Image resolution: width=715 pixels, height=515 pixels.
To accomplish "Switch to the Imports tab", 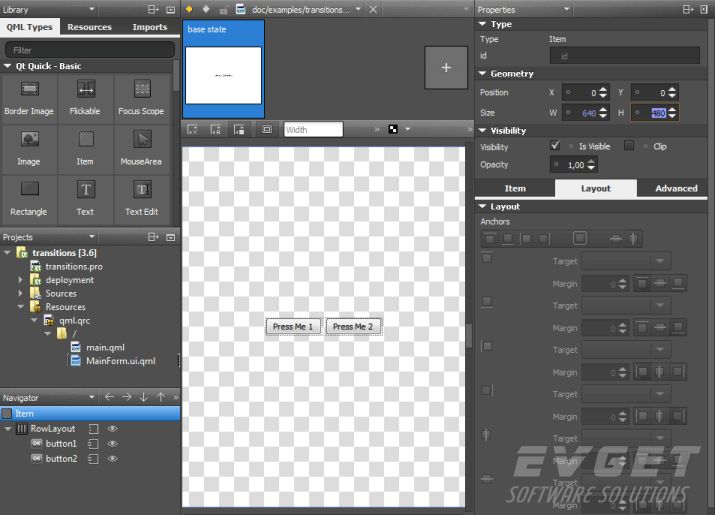I will (150, 27).
